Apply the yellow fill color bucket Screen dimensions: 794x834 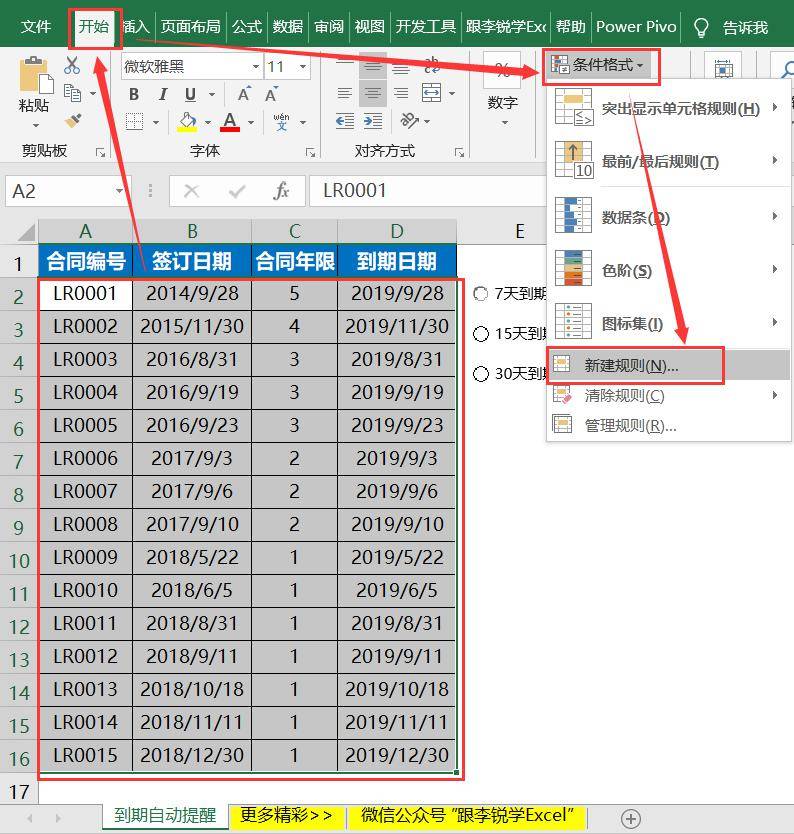(x=187, y=122)
